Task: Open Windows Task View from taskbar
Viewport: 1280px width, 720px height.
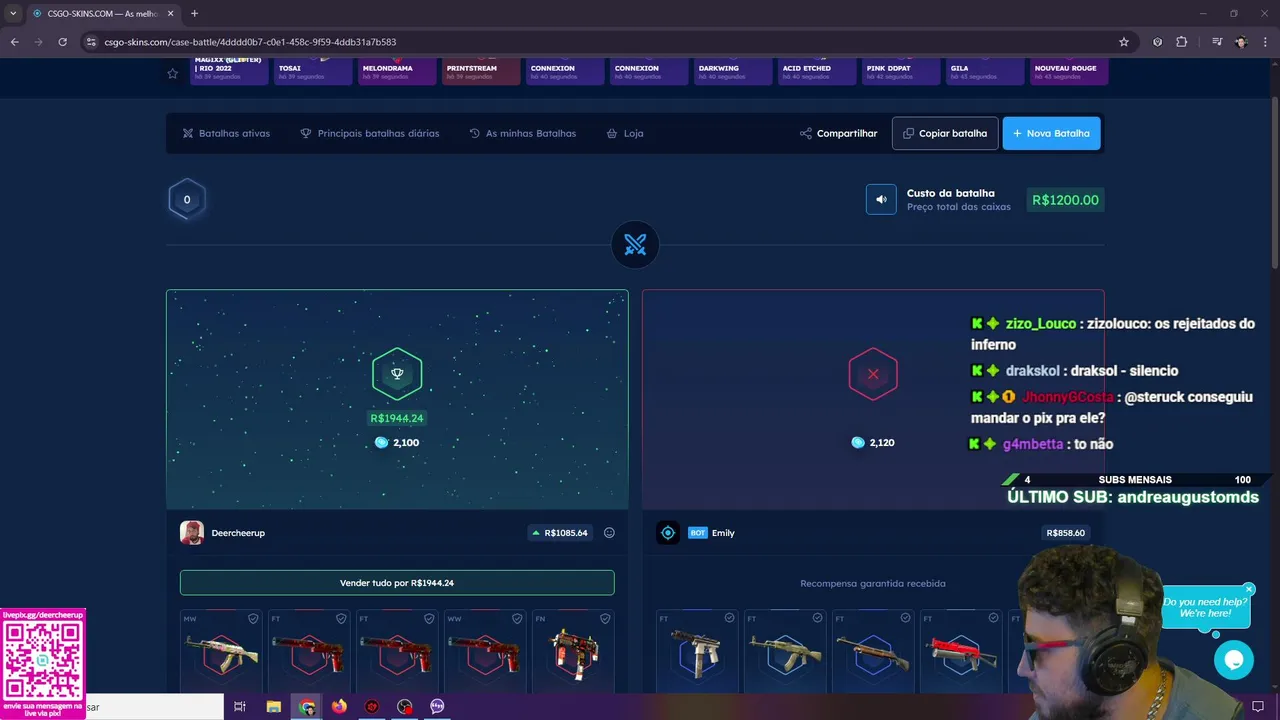Action: pos(240,707)
